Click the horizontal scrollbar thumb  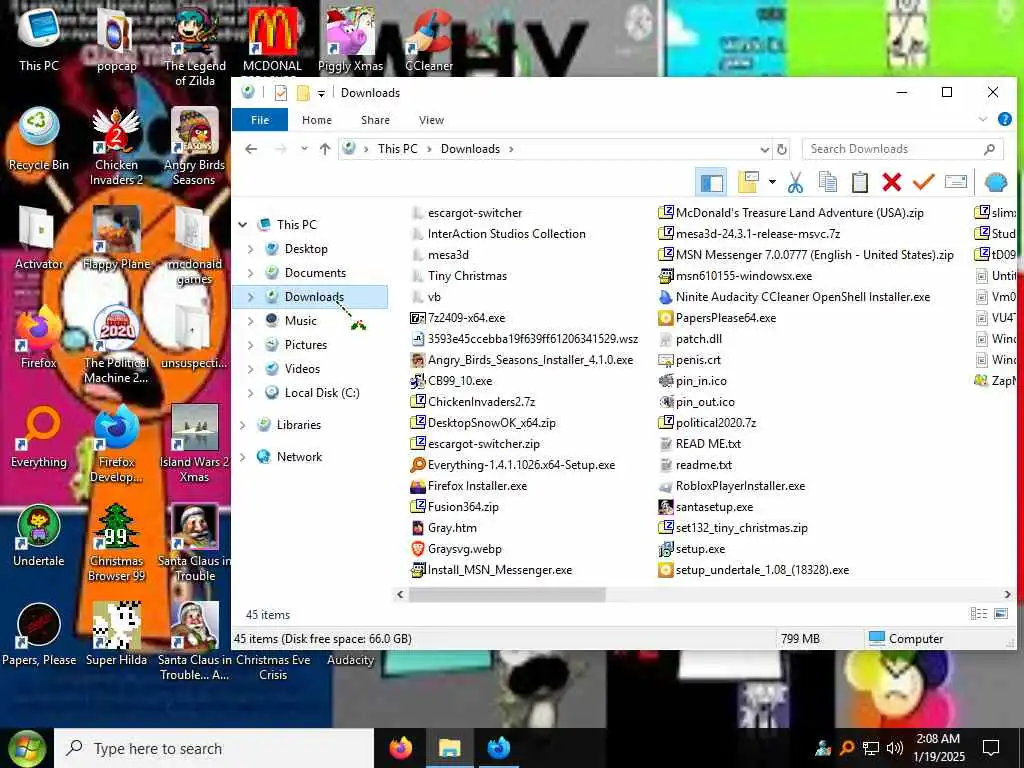click(x=507, y=594)
